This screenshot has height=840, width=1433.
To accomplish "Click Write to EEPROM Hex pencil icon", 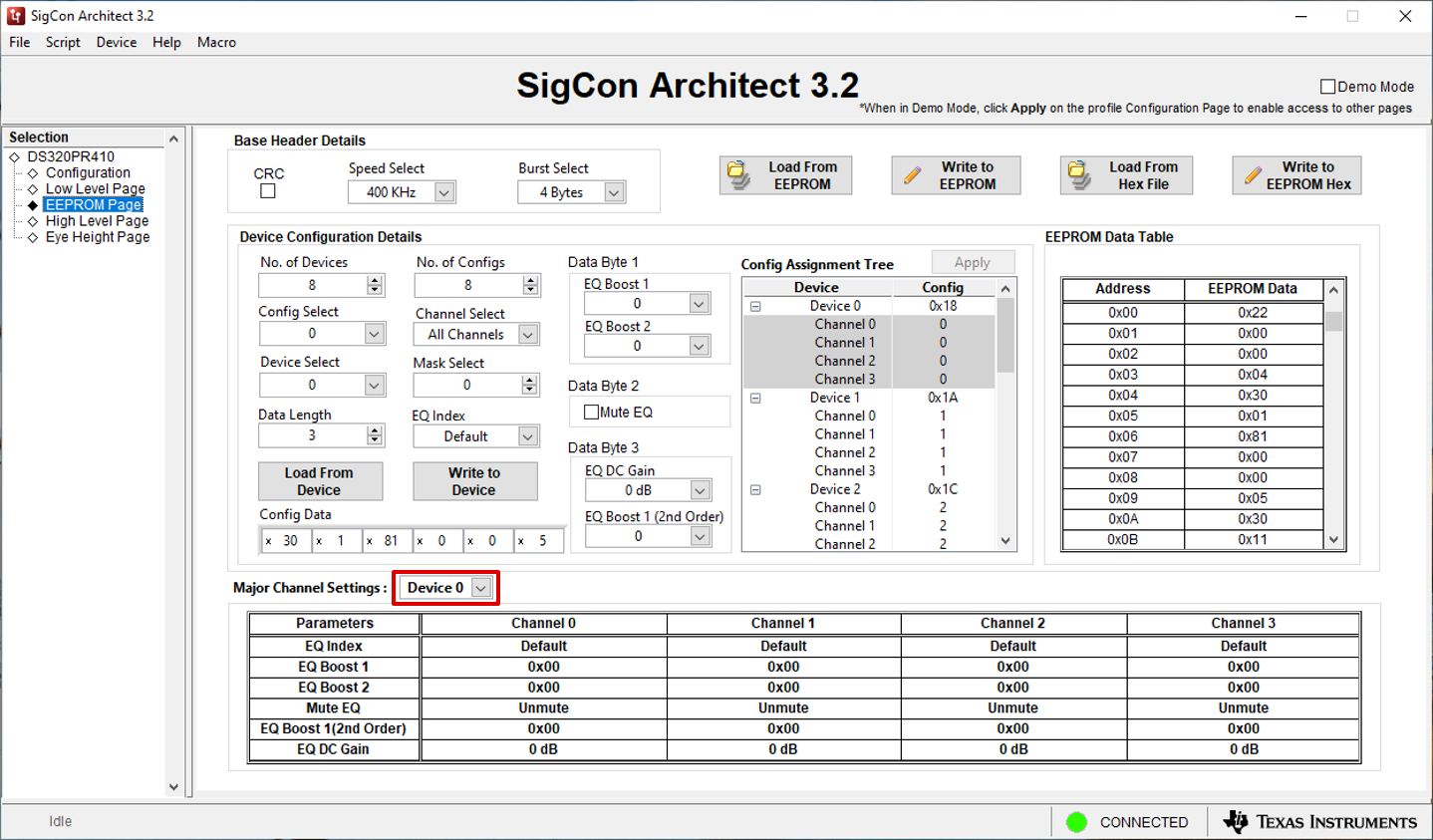I will pos(1253,175).
